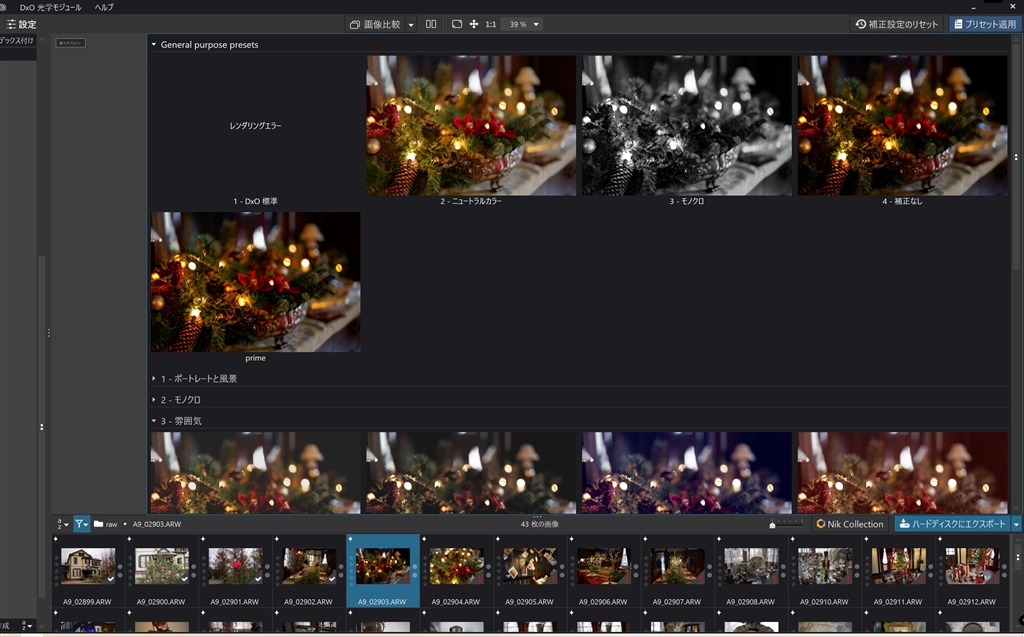Select thumbnail A9_02900.ARW

pos(161,565)
